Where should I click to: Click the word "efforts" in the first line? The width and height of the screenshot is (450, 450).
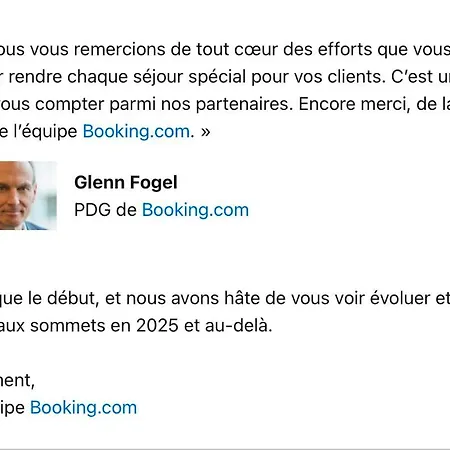pos(345,49)
